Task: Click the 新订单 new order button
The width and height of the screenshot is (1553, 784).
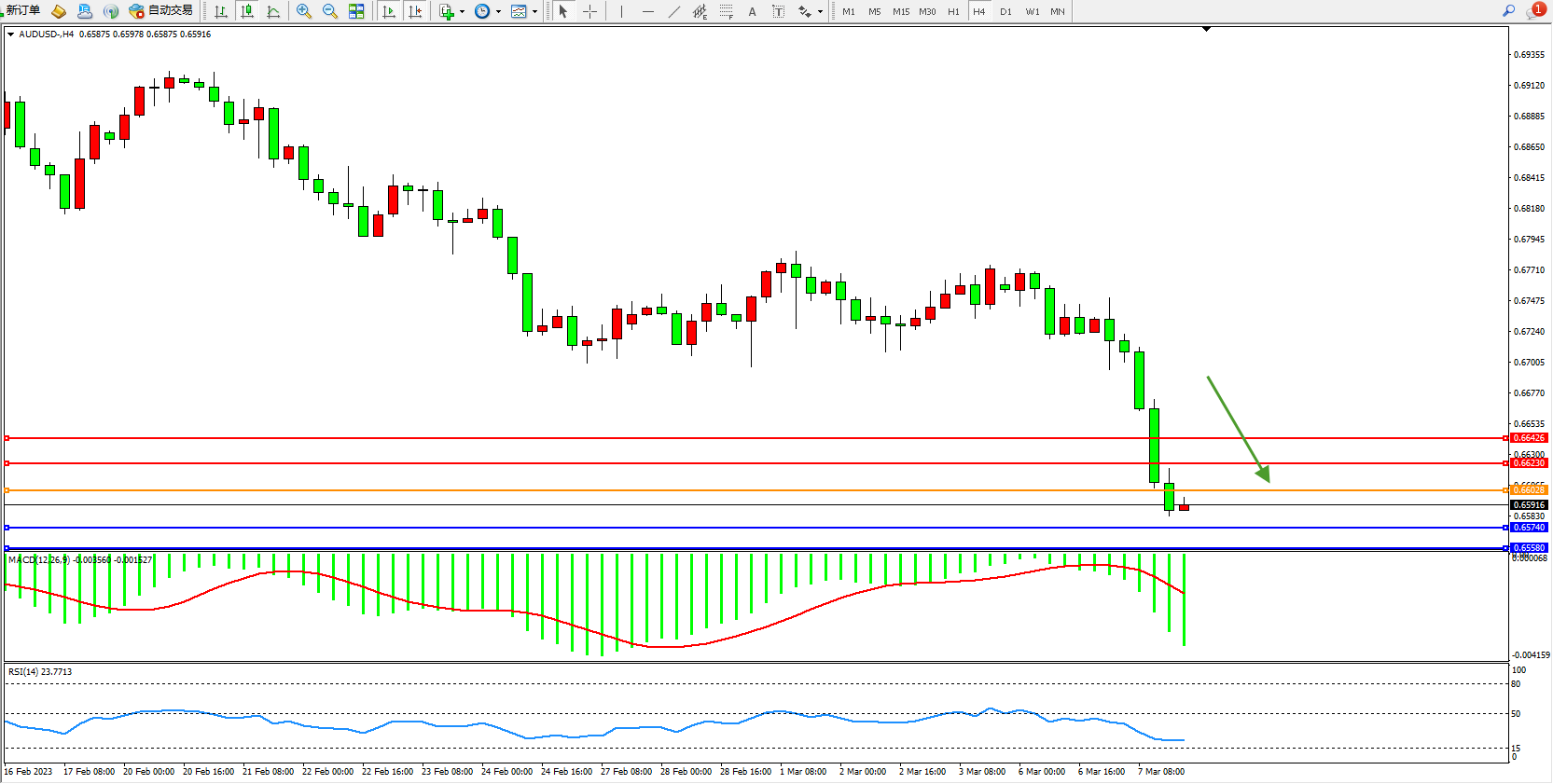Action: tap(21, 10)
